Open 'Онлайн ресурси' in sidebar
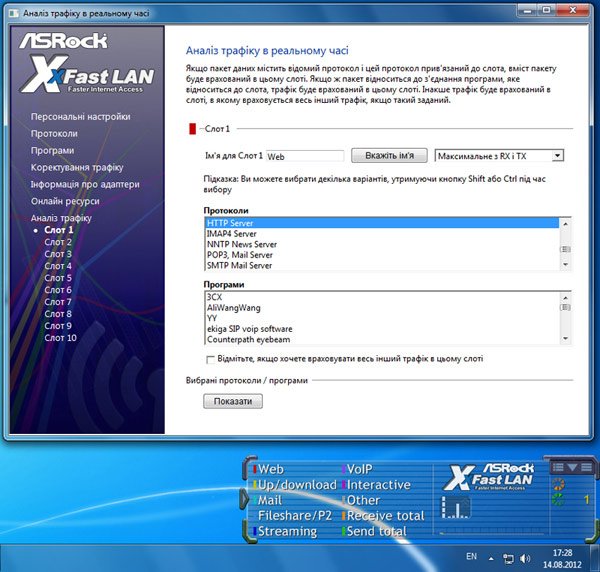This screenshot has width=600, height=572. [x=65, y=201]
